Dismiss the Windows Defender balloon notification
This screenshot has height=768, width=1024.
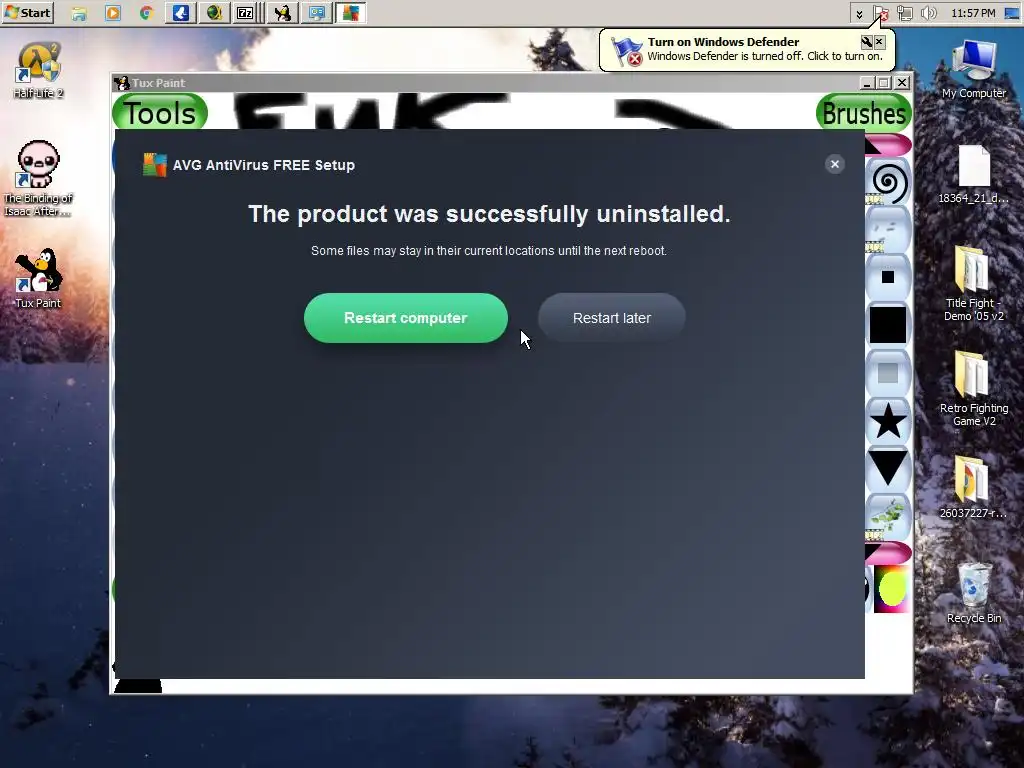pos(880,42)
